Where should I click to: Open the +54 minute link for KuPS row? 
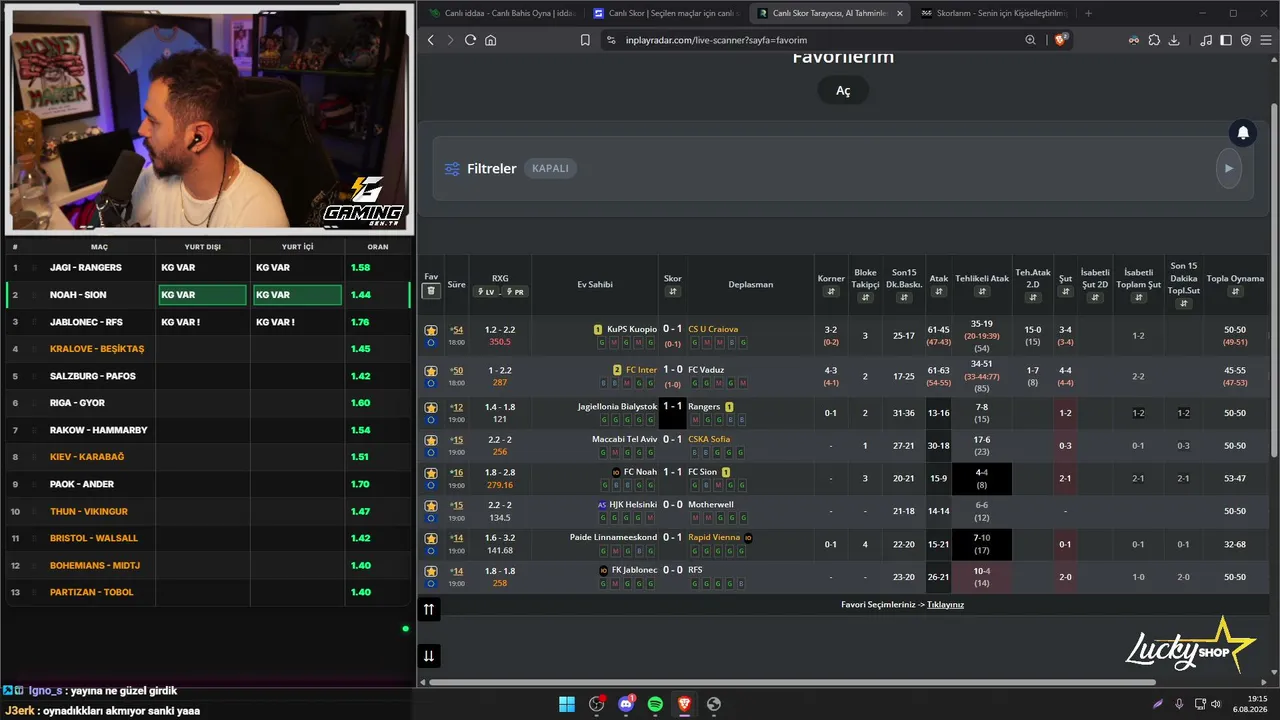(456, 329)
